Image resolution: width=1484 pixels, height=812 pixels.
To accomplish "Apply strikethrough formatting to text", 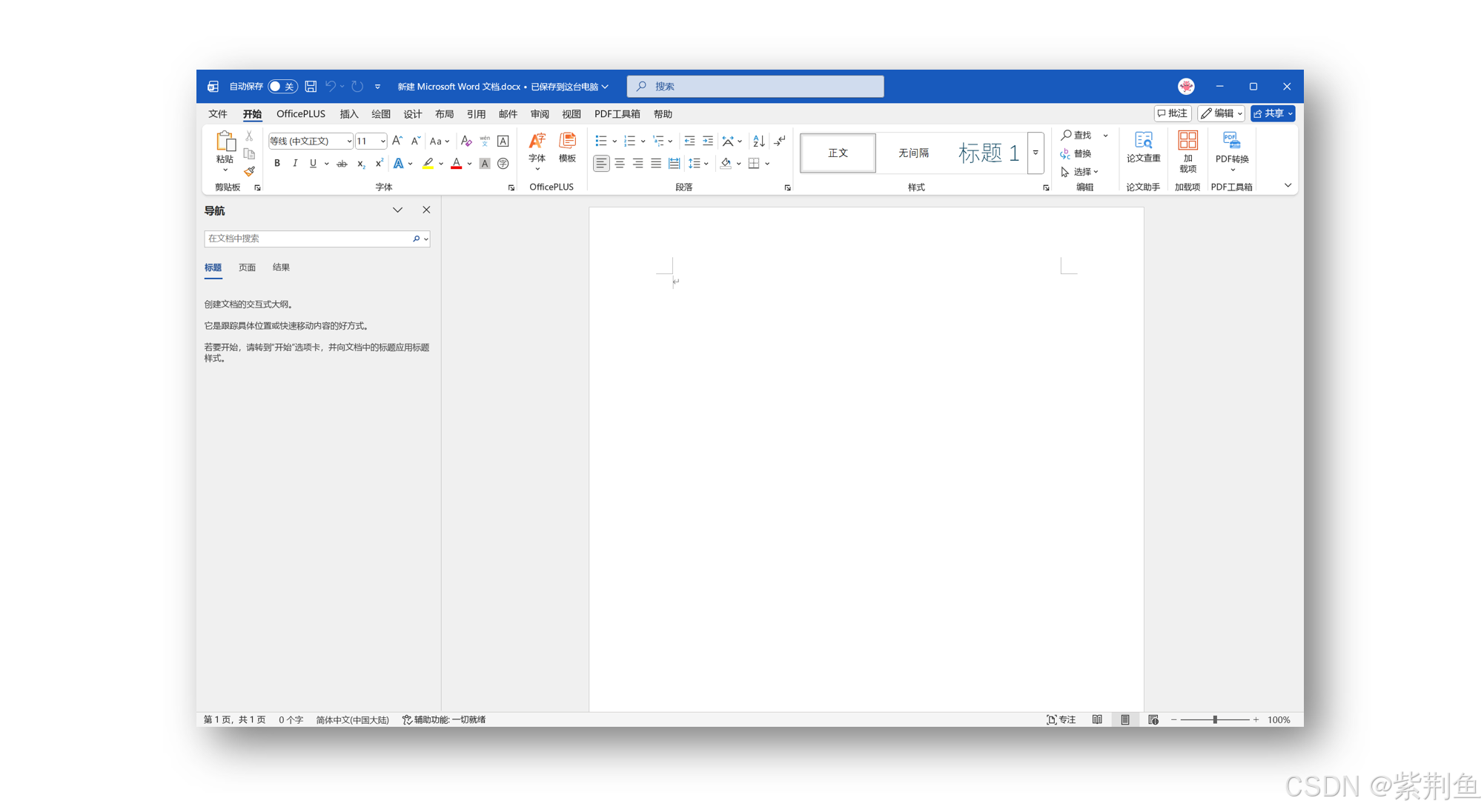I will 342,164.
